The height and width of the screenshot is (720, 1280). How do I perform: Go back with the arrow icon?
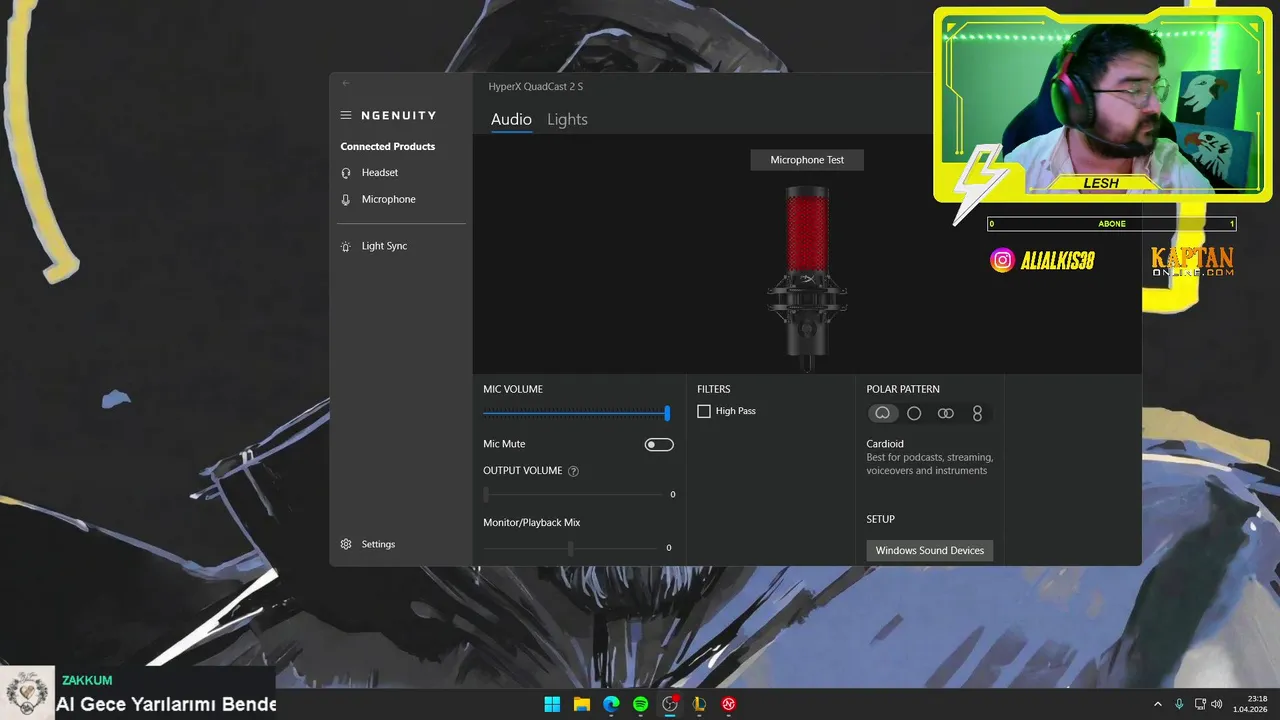[346, 83]
